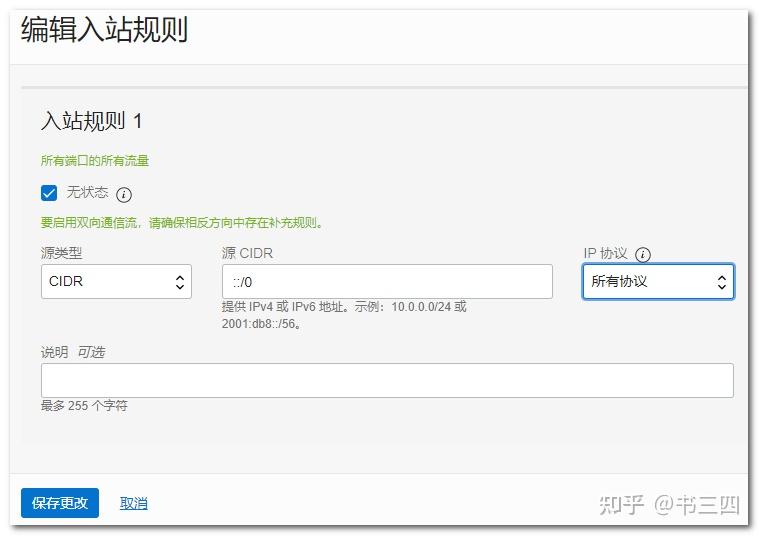Expand the 所有协议 protocol dropdown
This screenshot has width=759, height=536.
[658, 282]
